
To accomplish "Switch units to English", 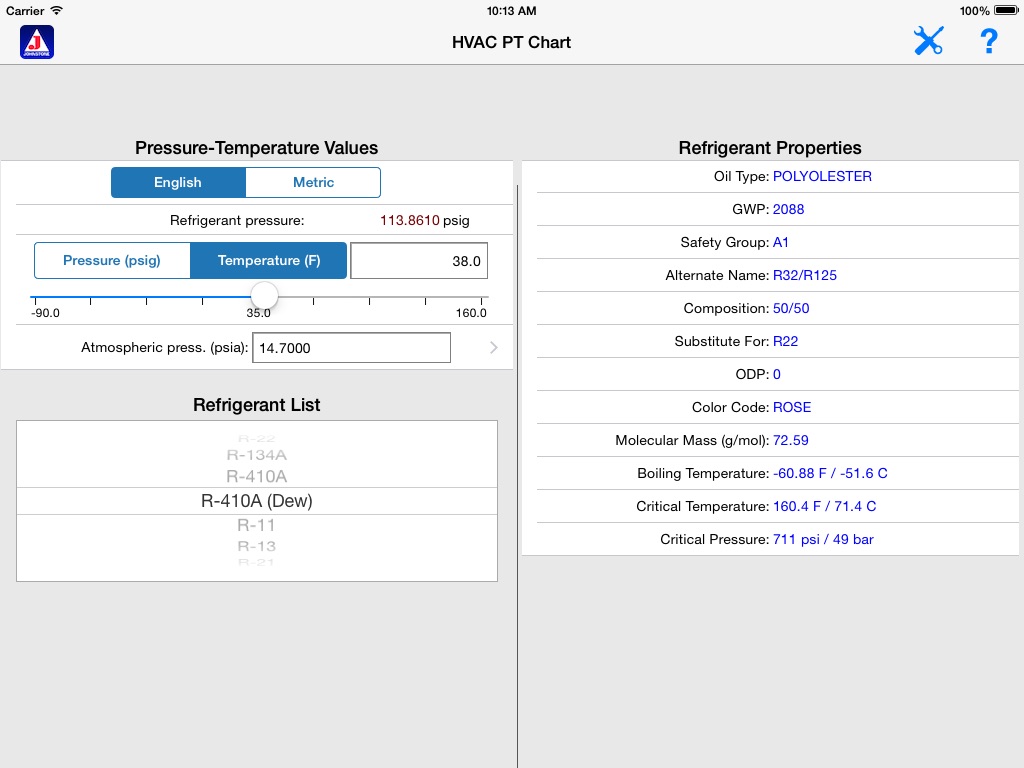I will pyautogui.click(x=178, y=182).
